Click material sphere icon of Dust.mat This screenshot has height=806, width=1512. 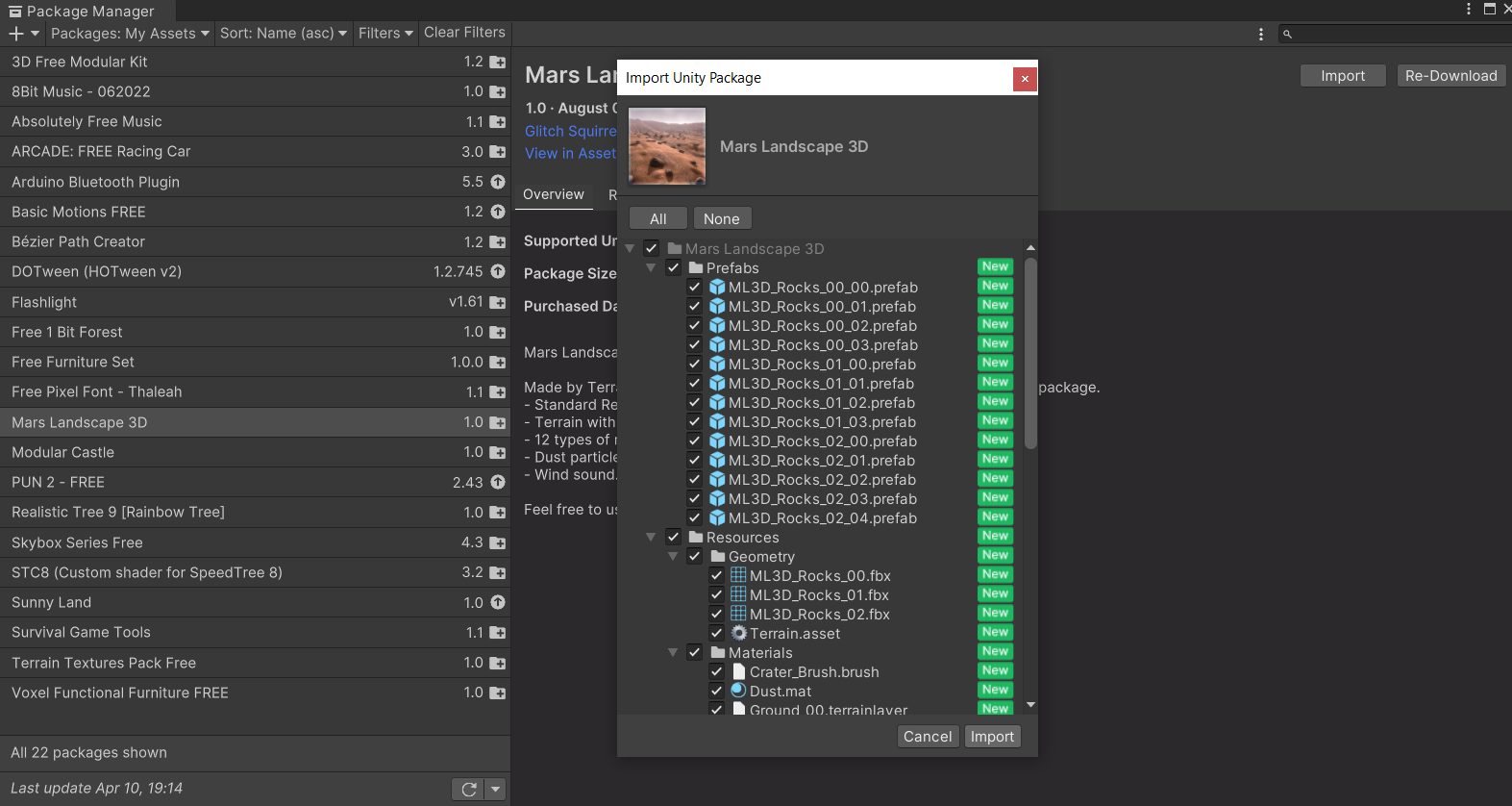(x=738, y=691)
